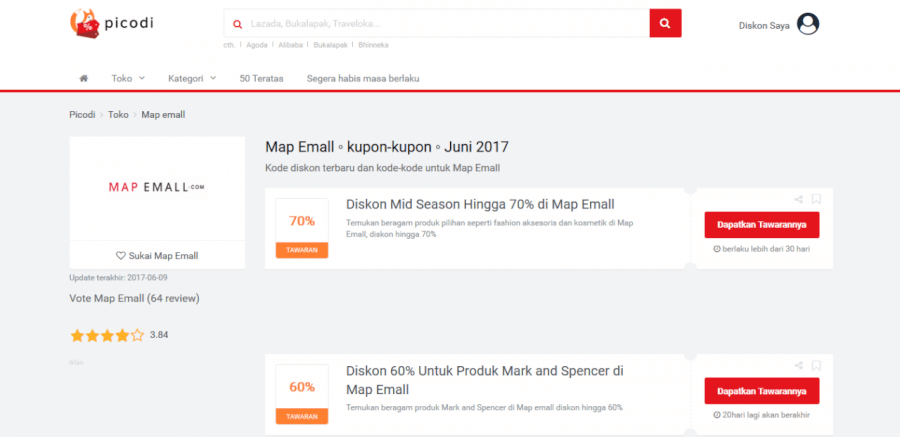The height and width of the screenshot is (437, 900).
Task: Click the 3.84 rating value
Action: pyautogui.click(x=159, y=335)
